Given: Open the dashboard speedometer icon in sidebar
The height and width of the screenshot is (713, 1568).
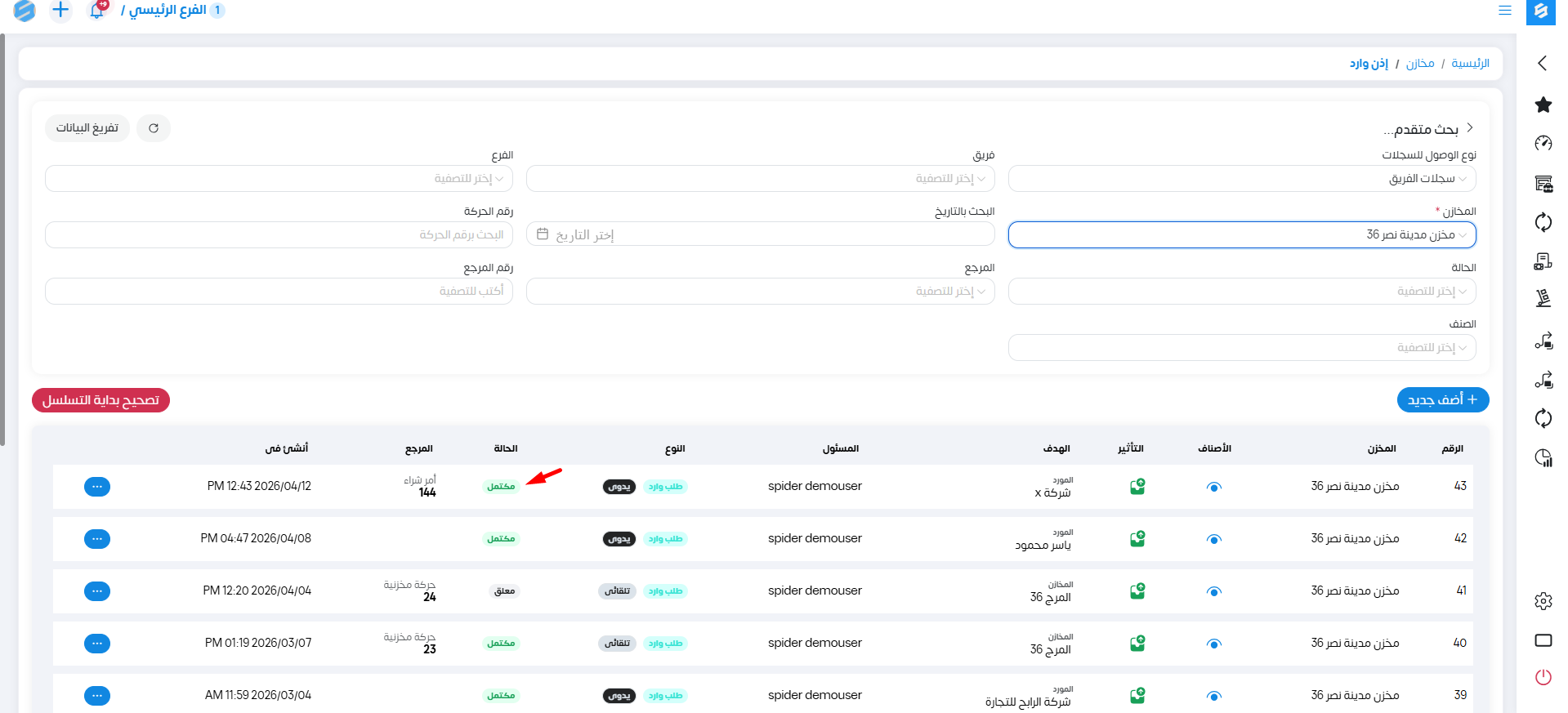Looking at the screenshot, I should tap(1543, 144).
